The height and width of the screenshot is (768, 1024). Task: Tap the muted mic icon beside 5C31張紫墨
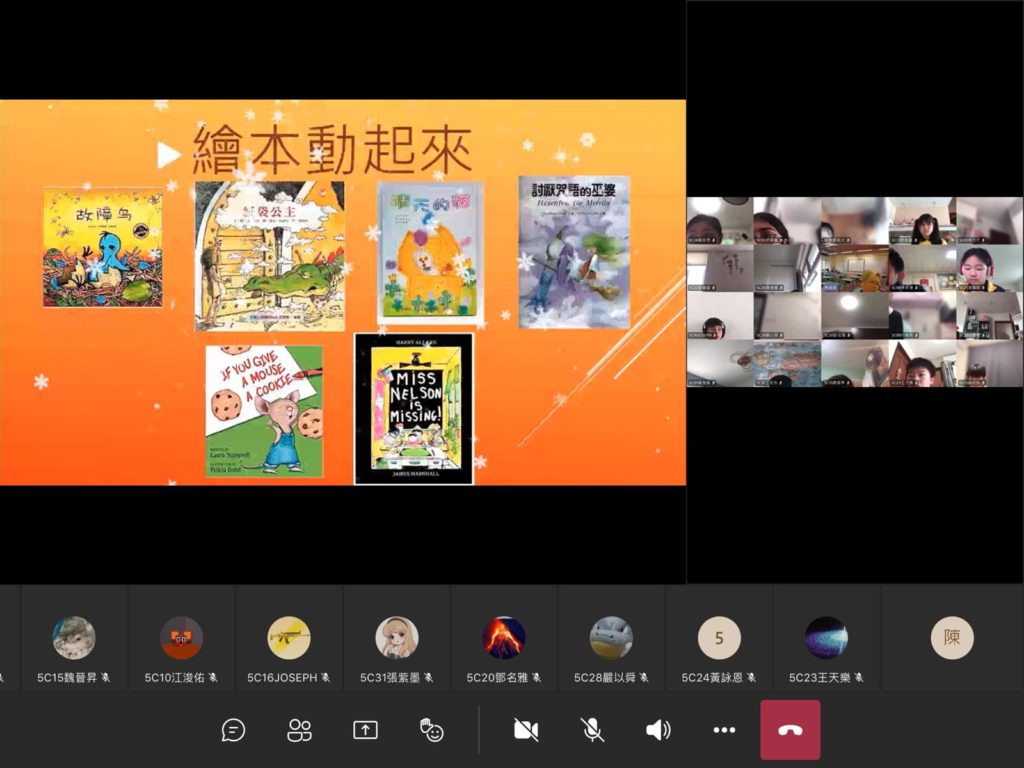(x=428, y=678)
